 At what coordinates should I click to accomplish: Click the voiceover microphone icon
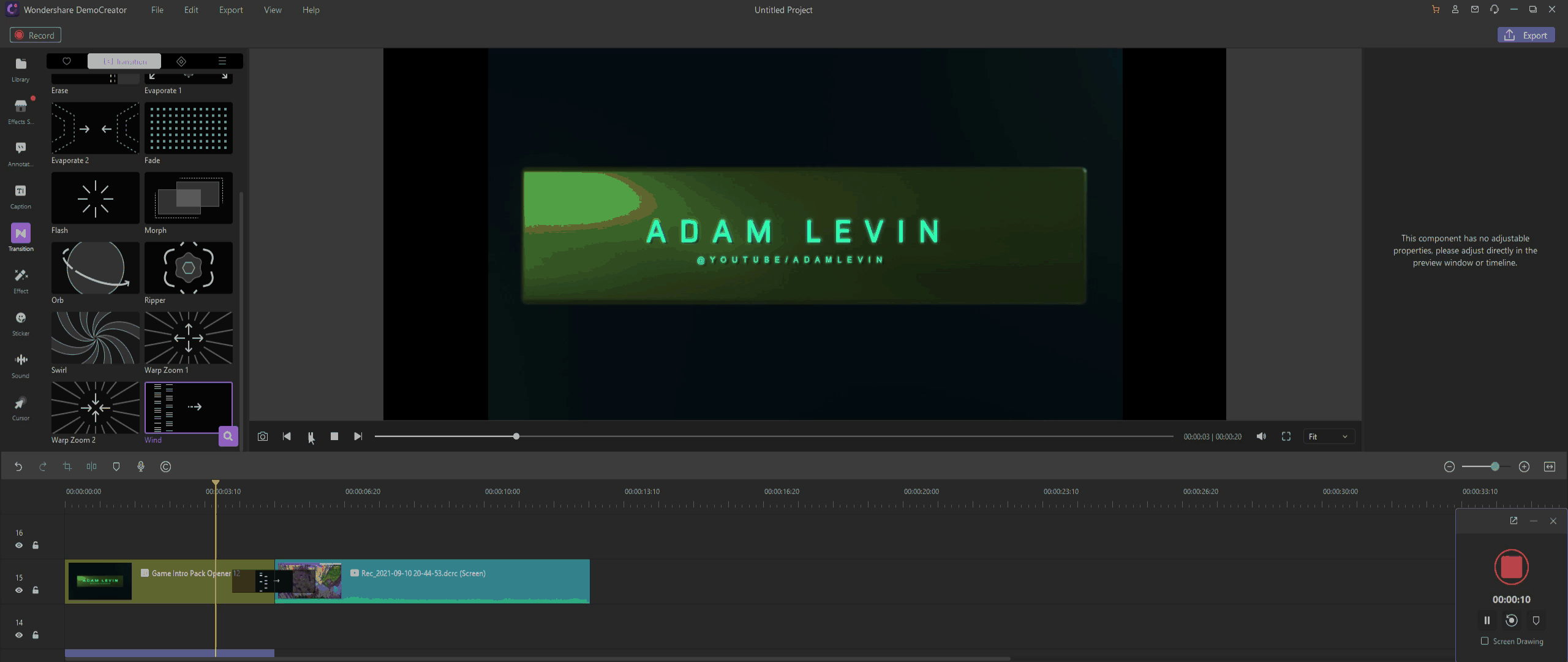click(x=141, y=467)
